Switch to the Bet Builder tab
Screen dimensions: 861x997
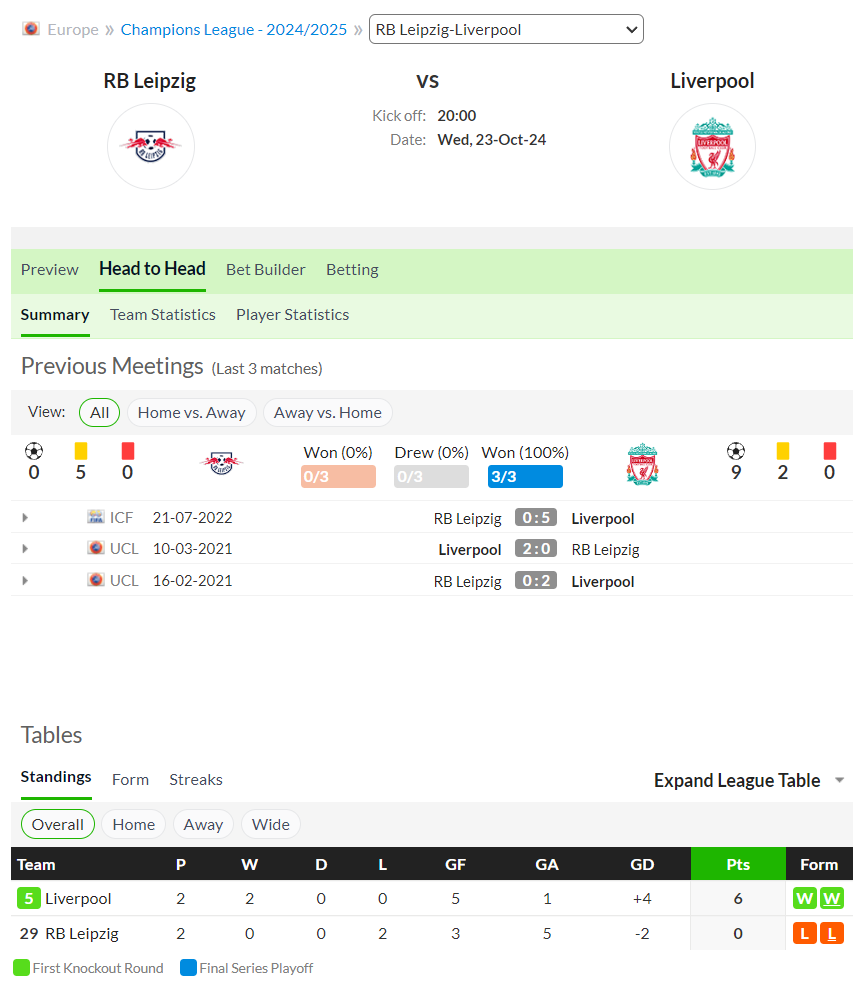click(x=266, y=270)
